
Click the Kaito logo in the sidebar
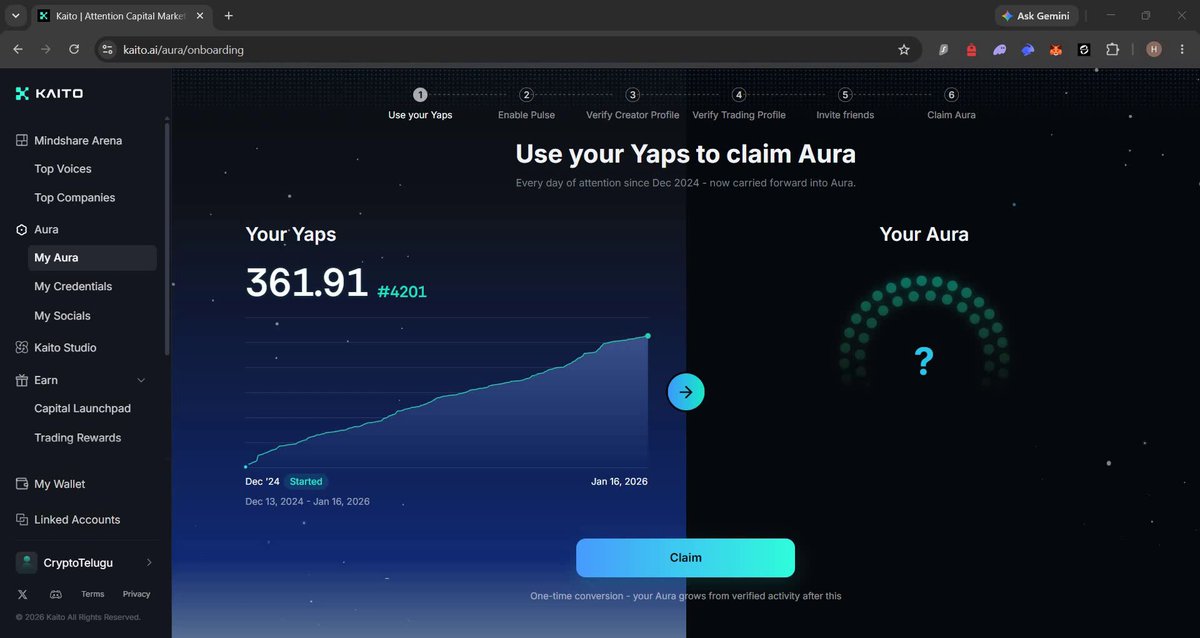pos(49,94)
